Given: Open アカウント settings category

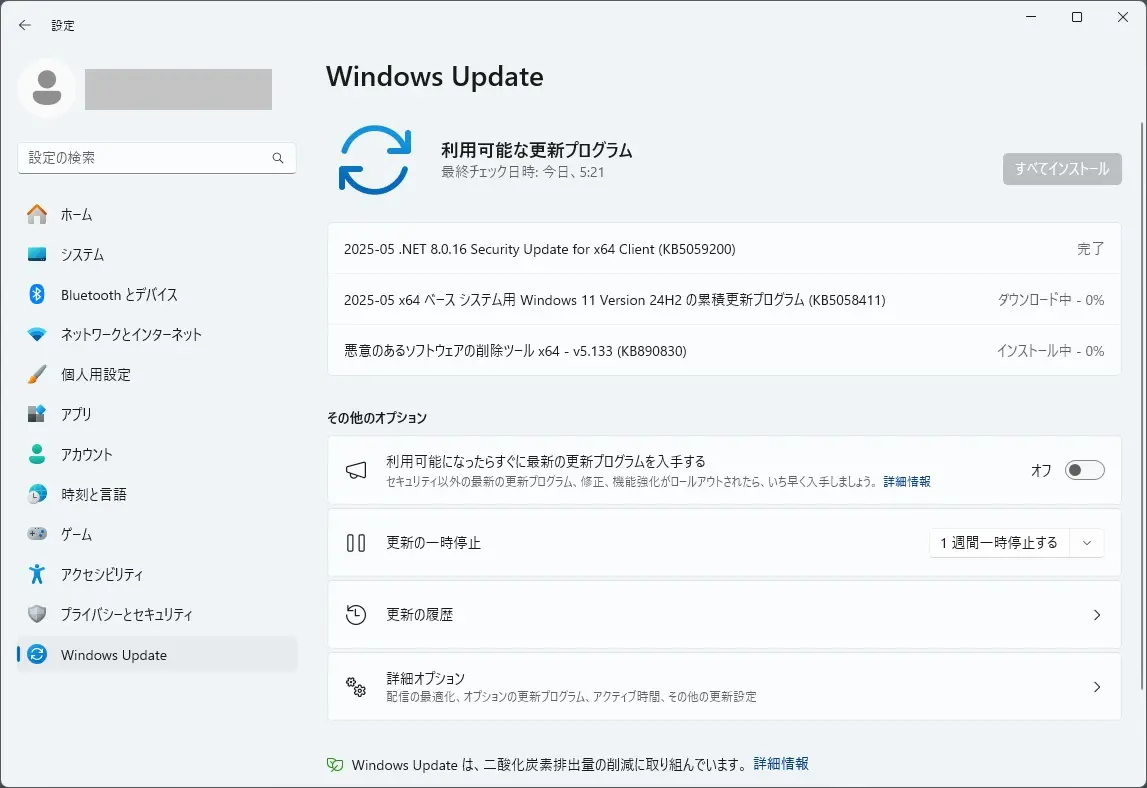Looking at the screenshot, I should pos(157,454).
